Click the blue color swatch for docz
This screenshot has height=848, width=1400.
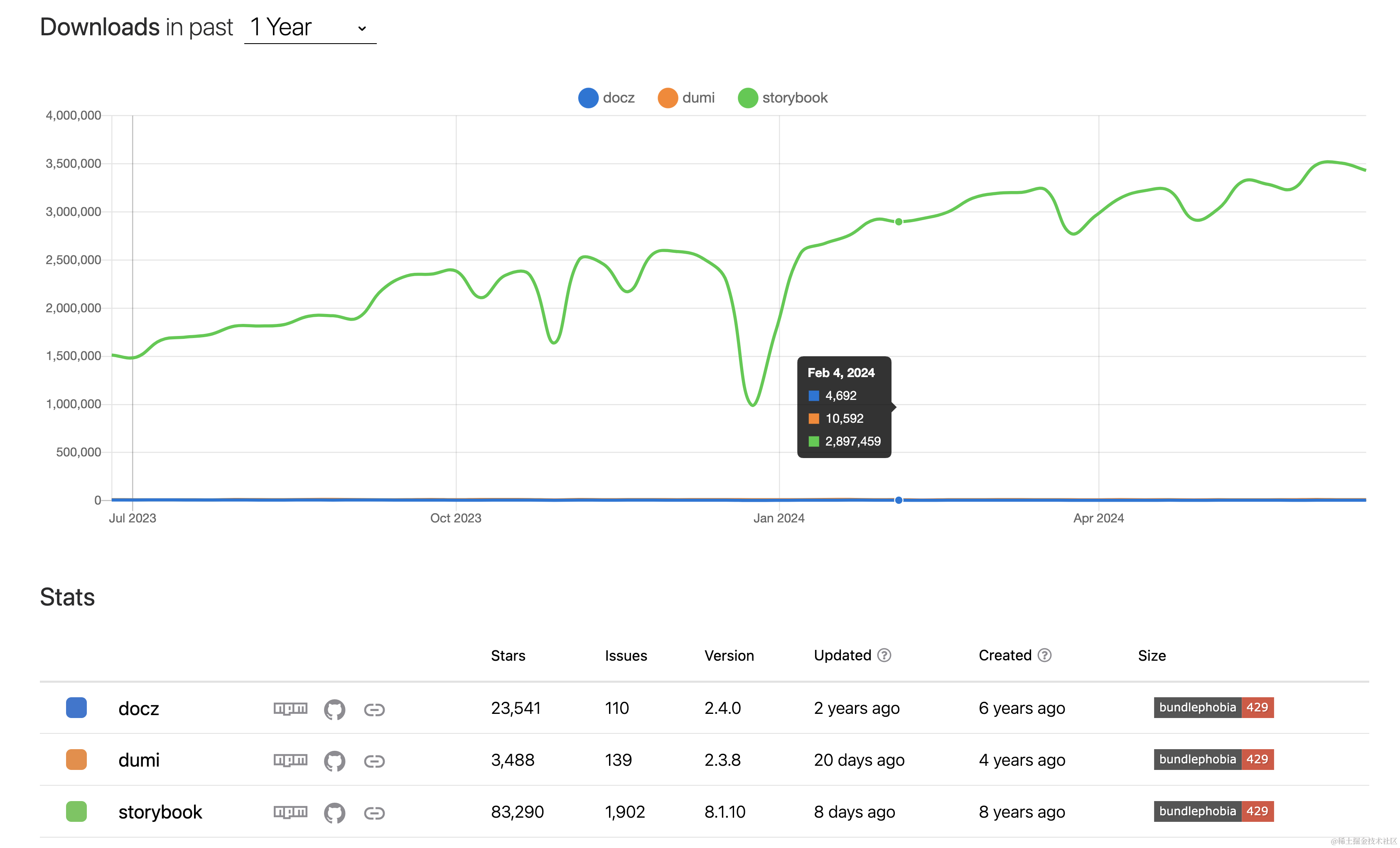tap(76, 708)
